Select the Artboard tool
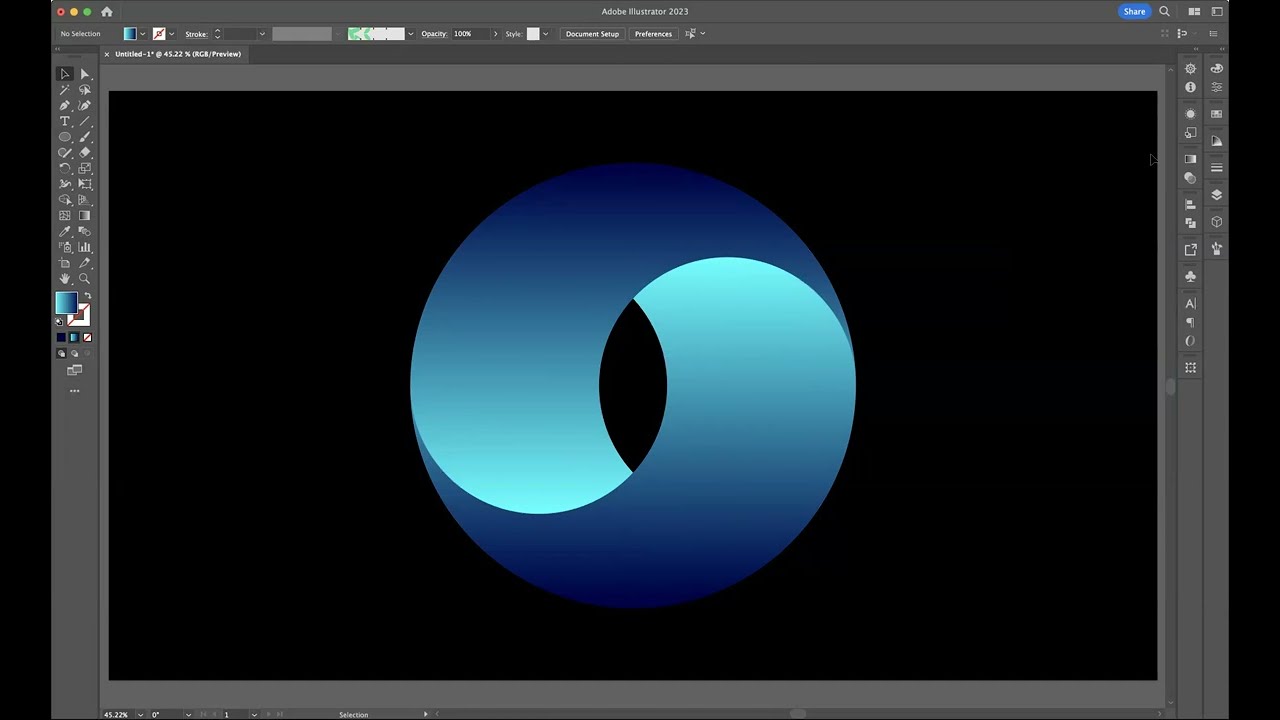This screenshot has height=720, width=1280. [65, 263]
